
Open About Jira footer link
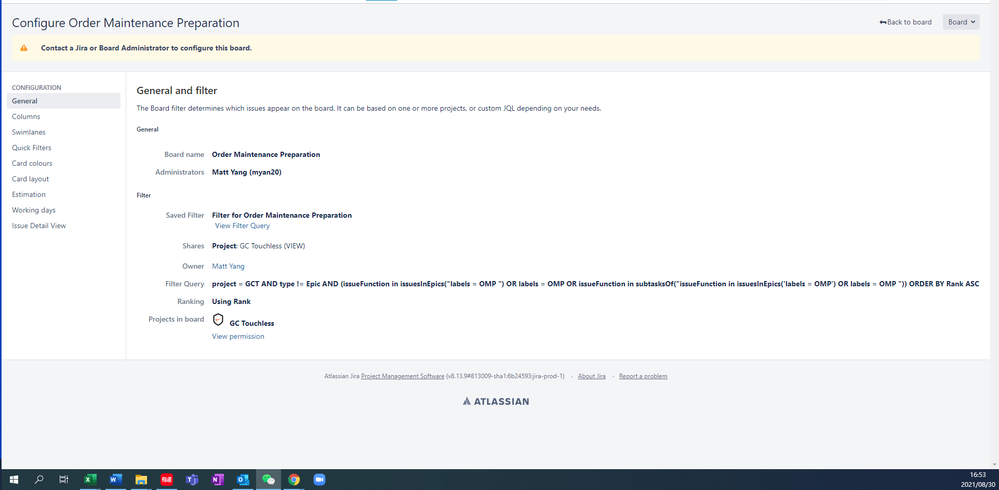(591, 376)
